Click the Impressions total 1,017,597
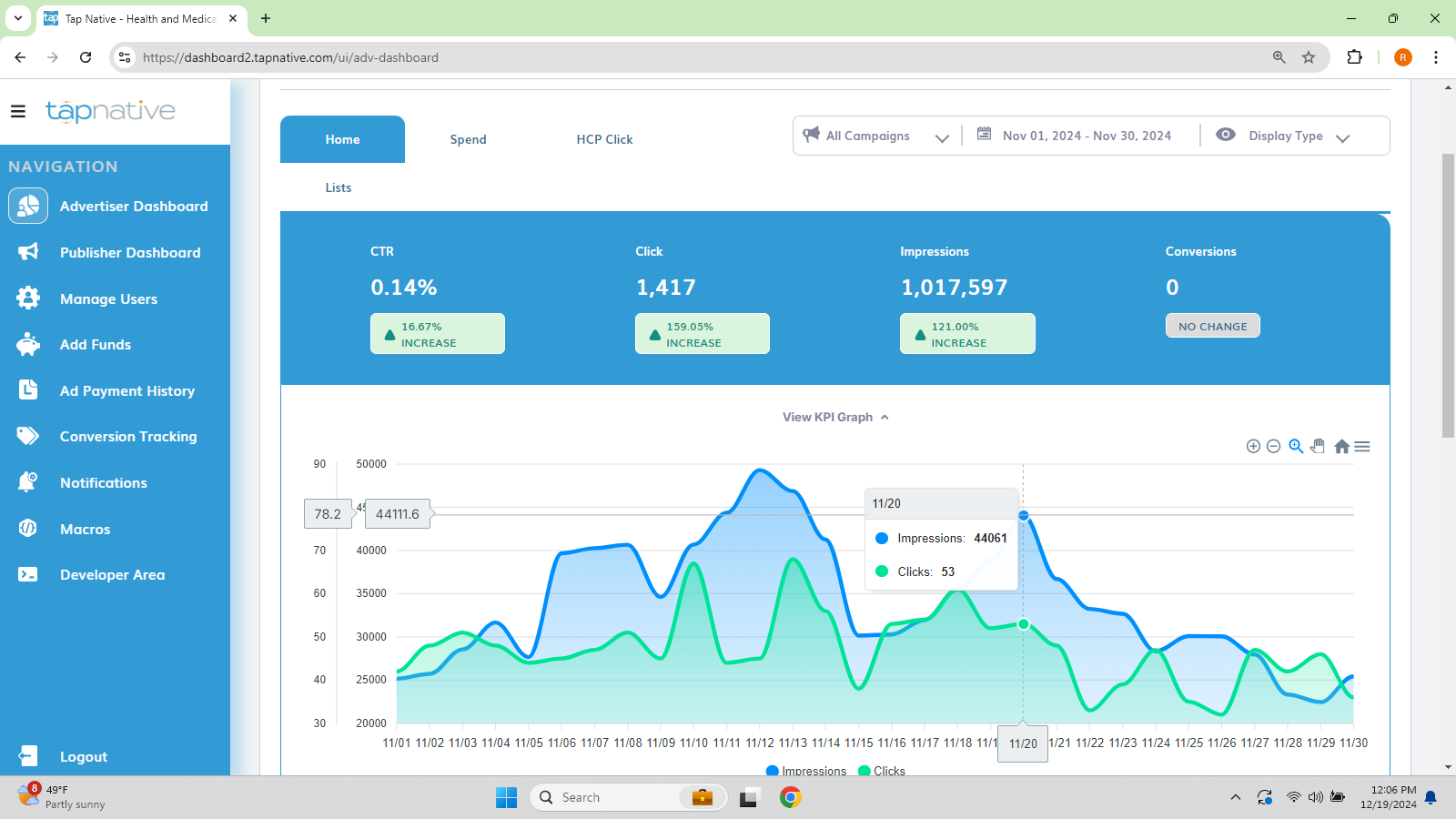The width and height of the screenshot is (1456, 819). tap(954, 288)
